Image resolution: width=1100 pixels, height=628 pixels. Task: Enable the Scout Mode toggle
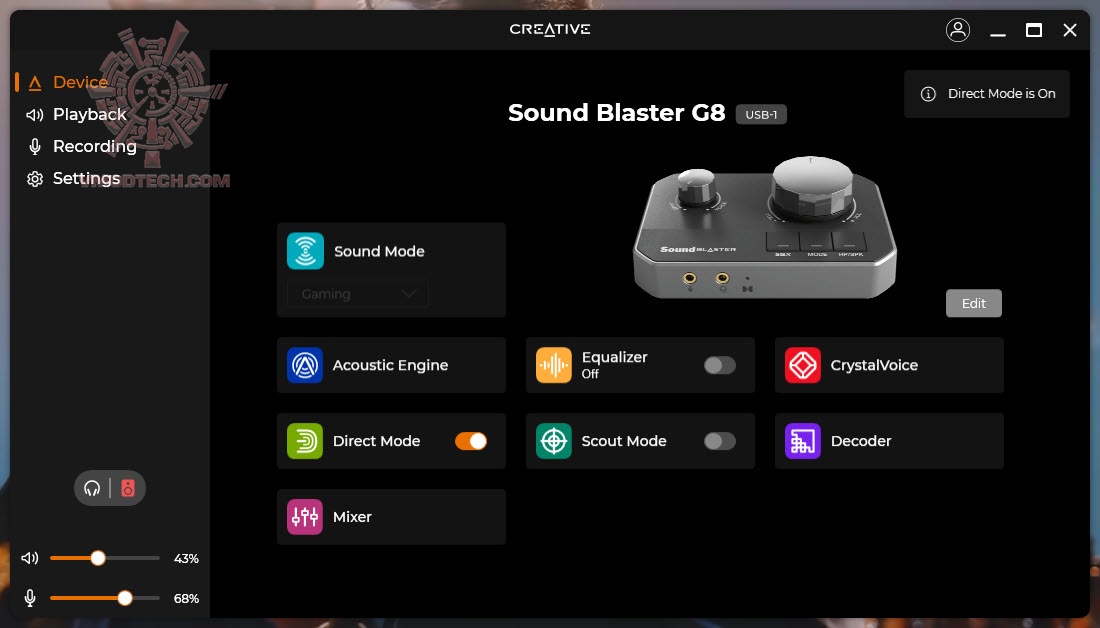[720, 441]
